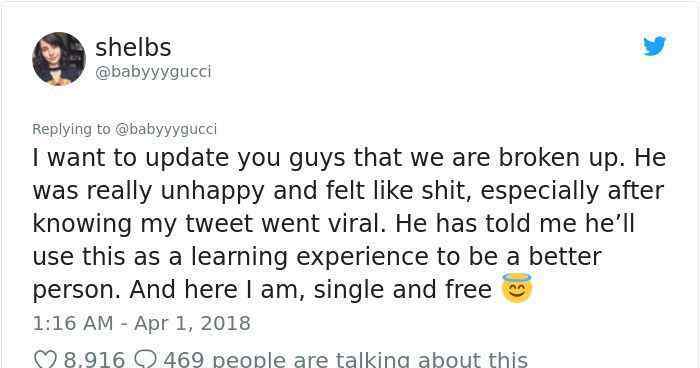Click the 'Replying to' label text
700x368 pixels.
(x=71, y=129)
